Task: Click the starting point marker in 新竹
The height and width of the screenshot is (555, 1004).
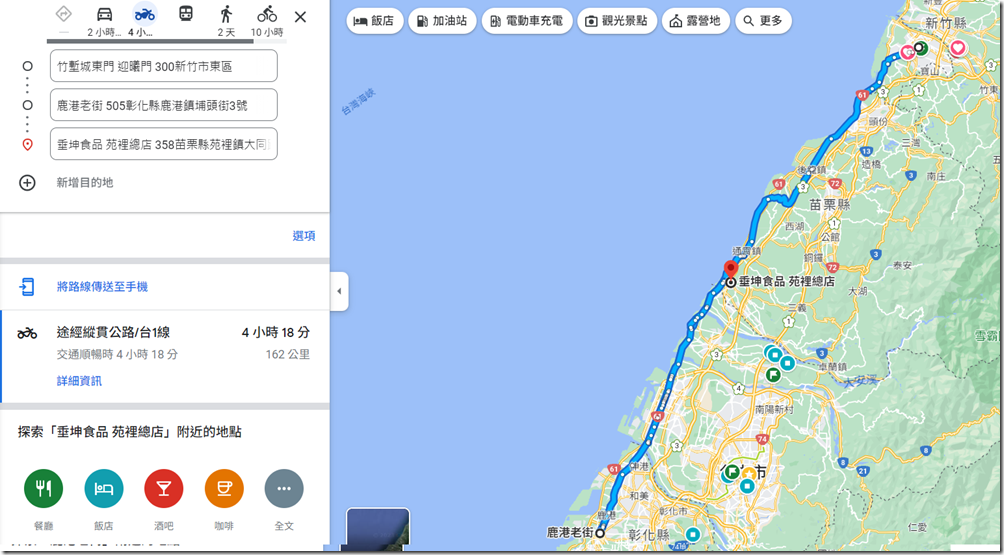Action: point(919,47)
